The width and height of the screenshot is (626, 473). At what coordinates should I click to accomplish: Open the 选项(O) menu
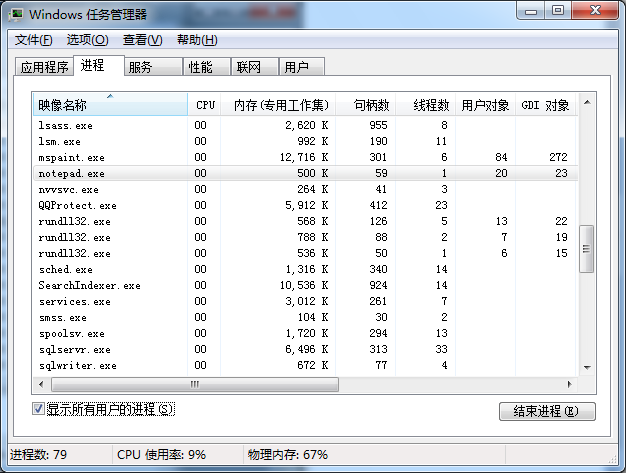coord(87,40)
